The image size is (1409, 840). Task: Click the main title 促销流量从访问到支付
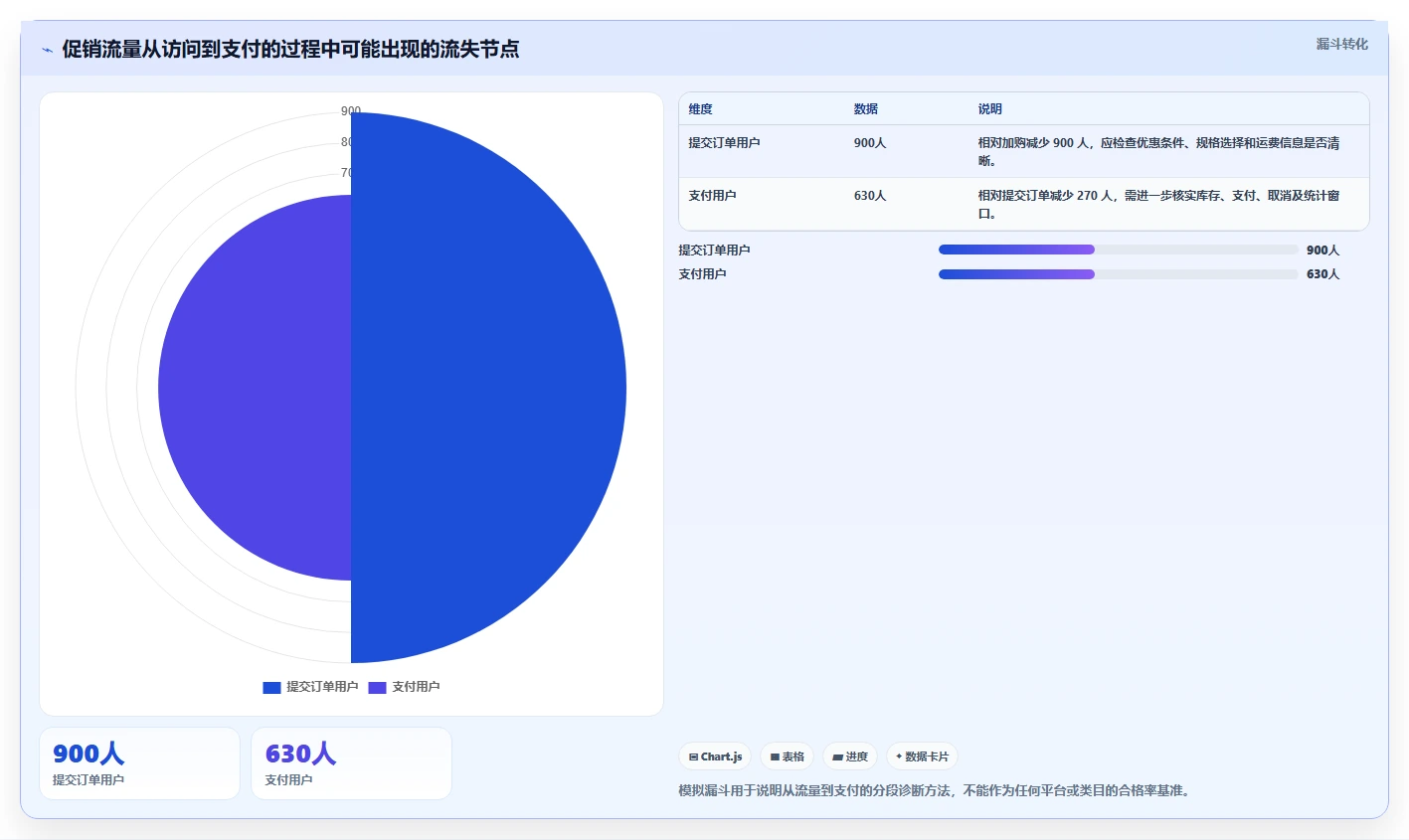290,49
